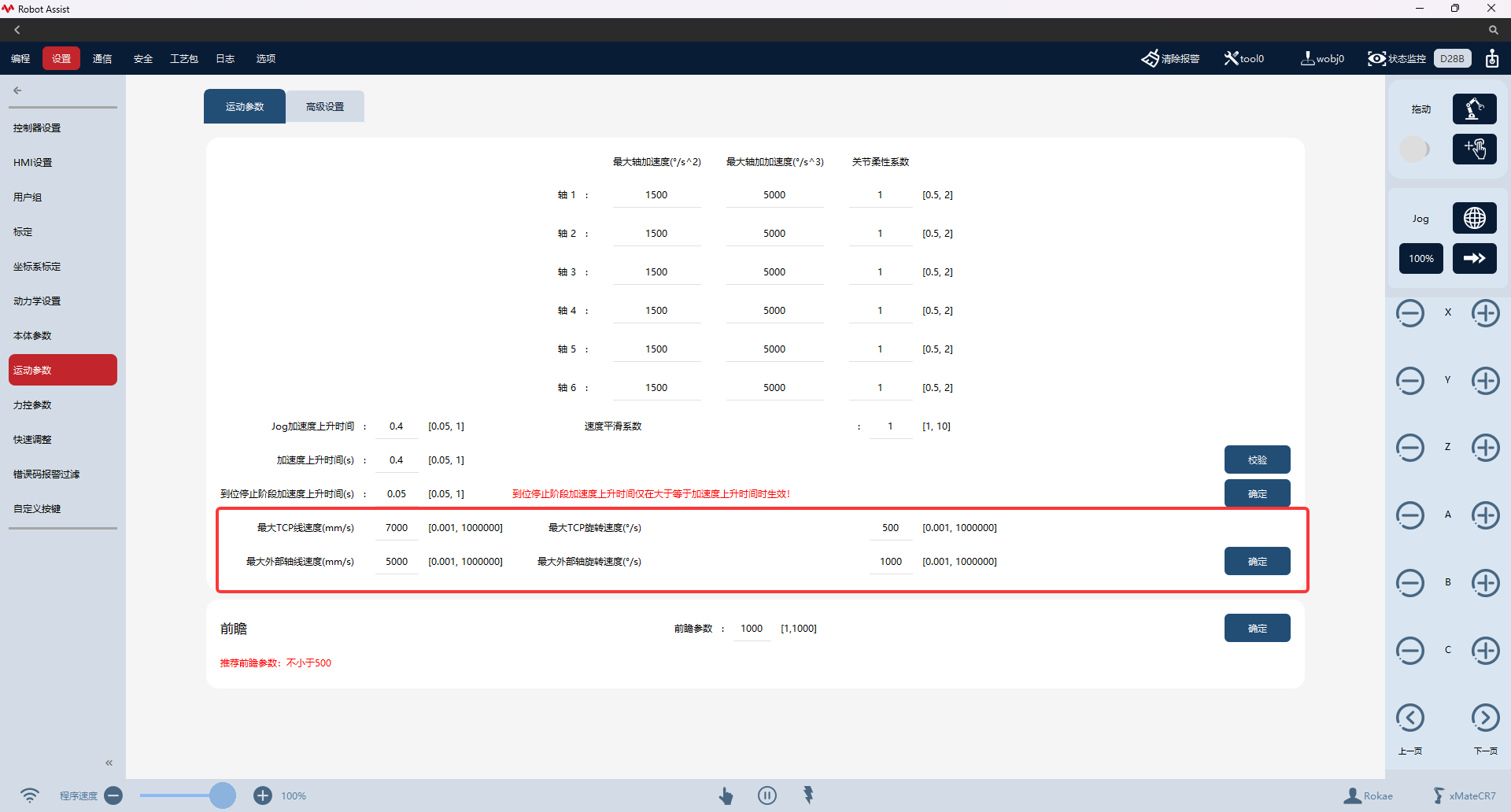Click the pause icon in bottom bar
The width and height of the screenshot is (1511, 812).
767,795
